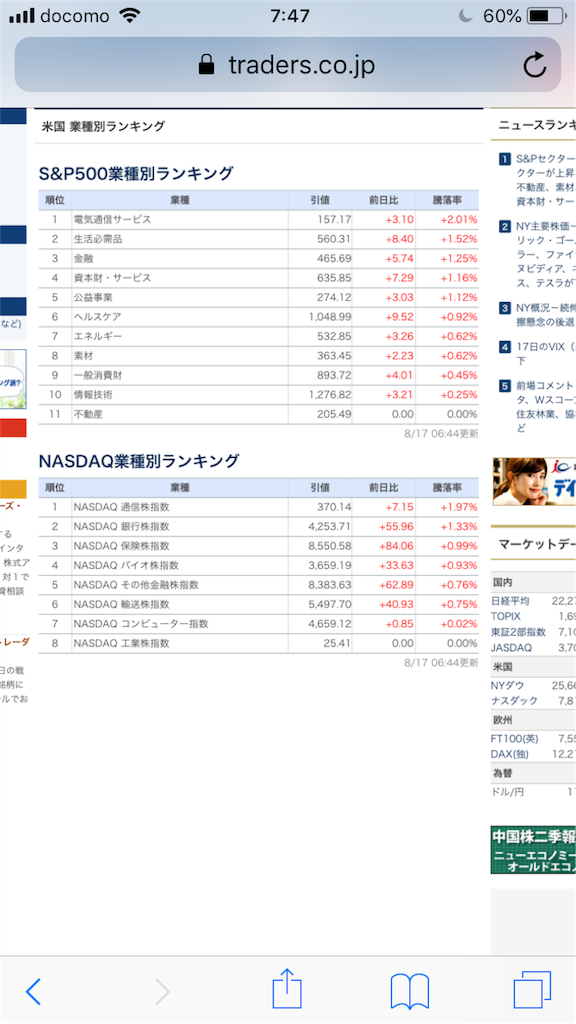Tap the NASDAQ業種別ランキング heading
Viewport: 576px width, 1024px height.
coord(139,461)
